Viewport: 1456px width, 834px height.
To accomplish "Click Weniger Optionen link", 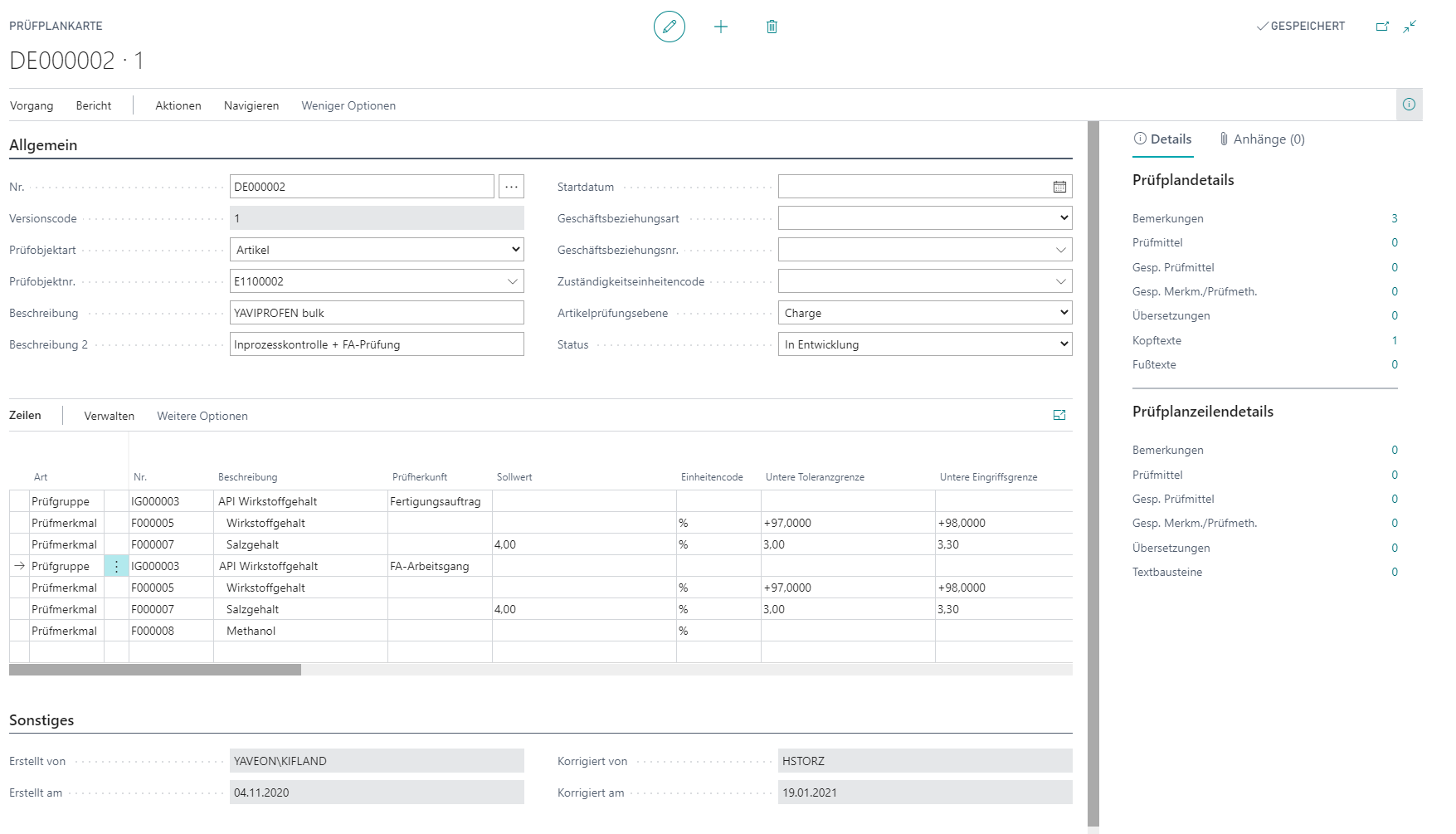I will pos(348,105).
